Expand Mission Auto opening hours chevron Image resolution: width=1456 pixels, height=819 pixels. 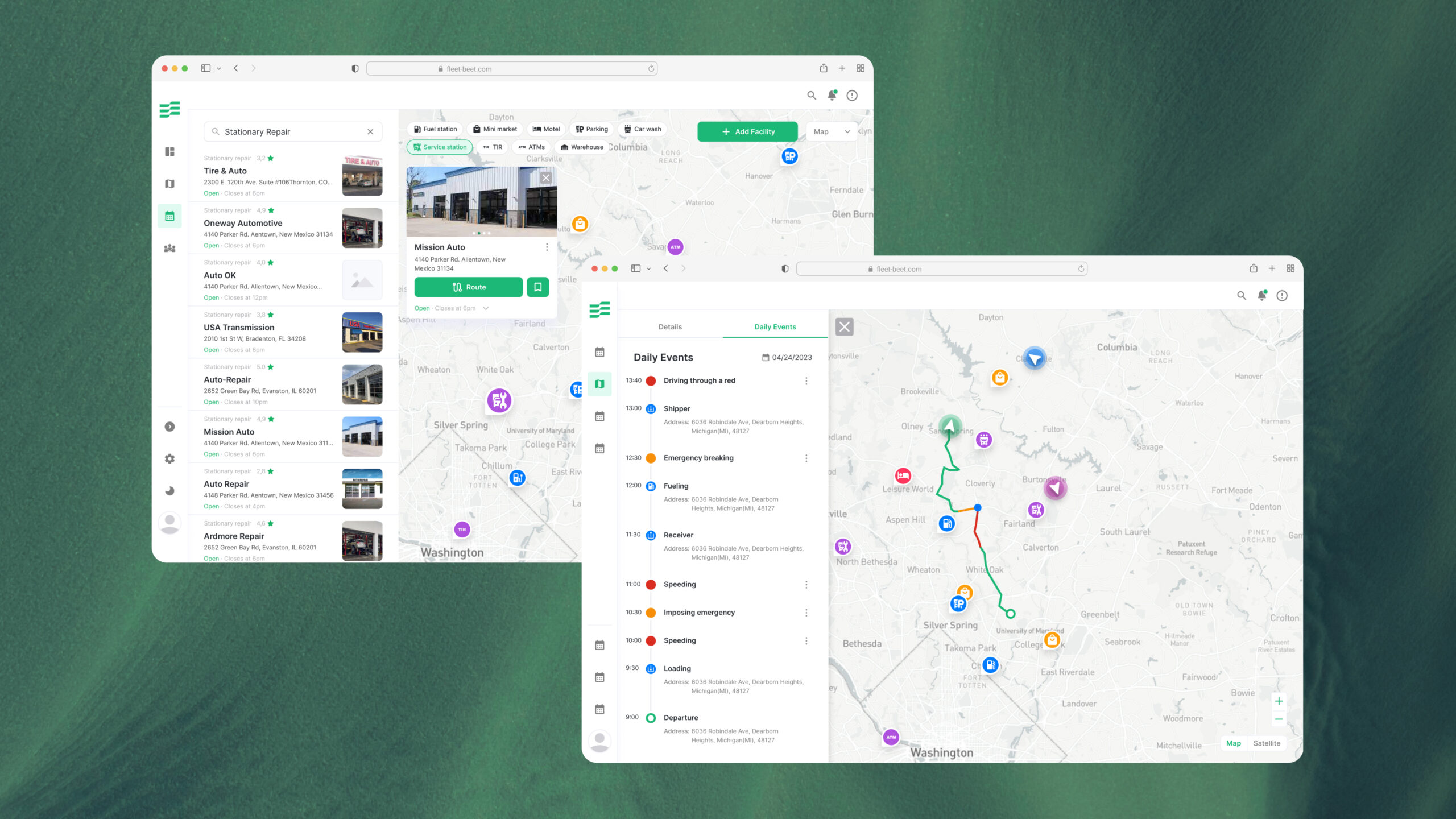tap(486, 308)
